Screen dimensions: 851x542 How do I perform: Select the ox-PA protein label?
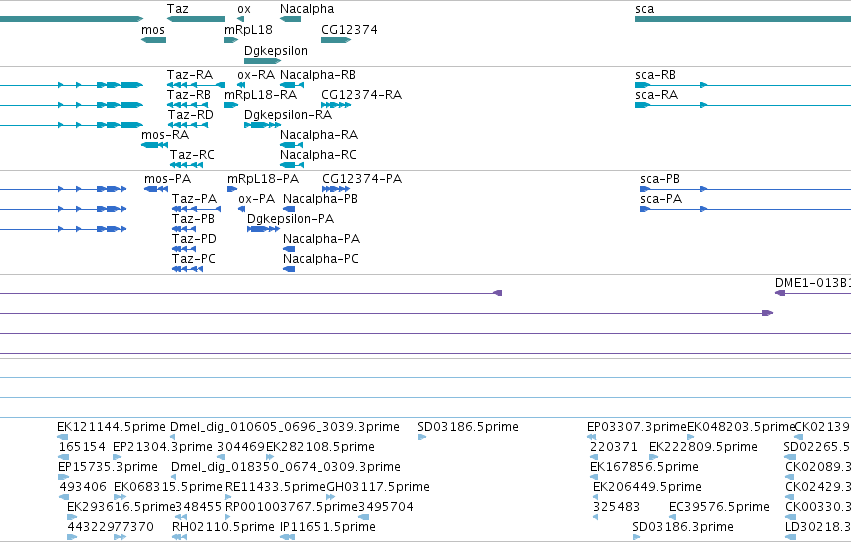coord(256,199)
